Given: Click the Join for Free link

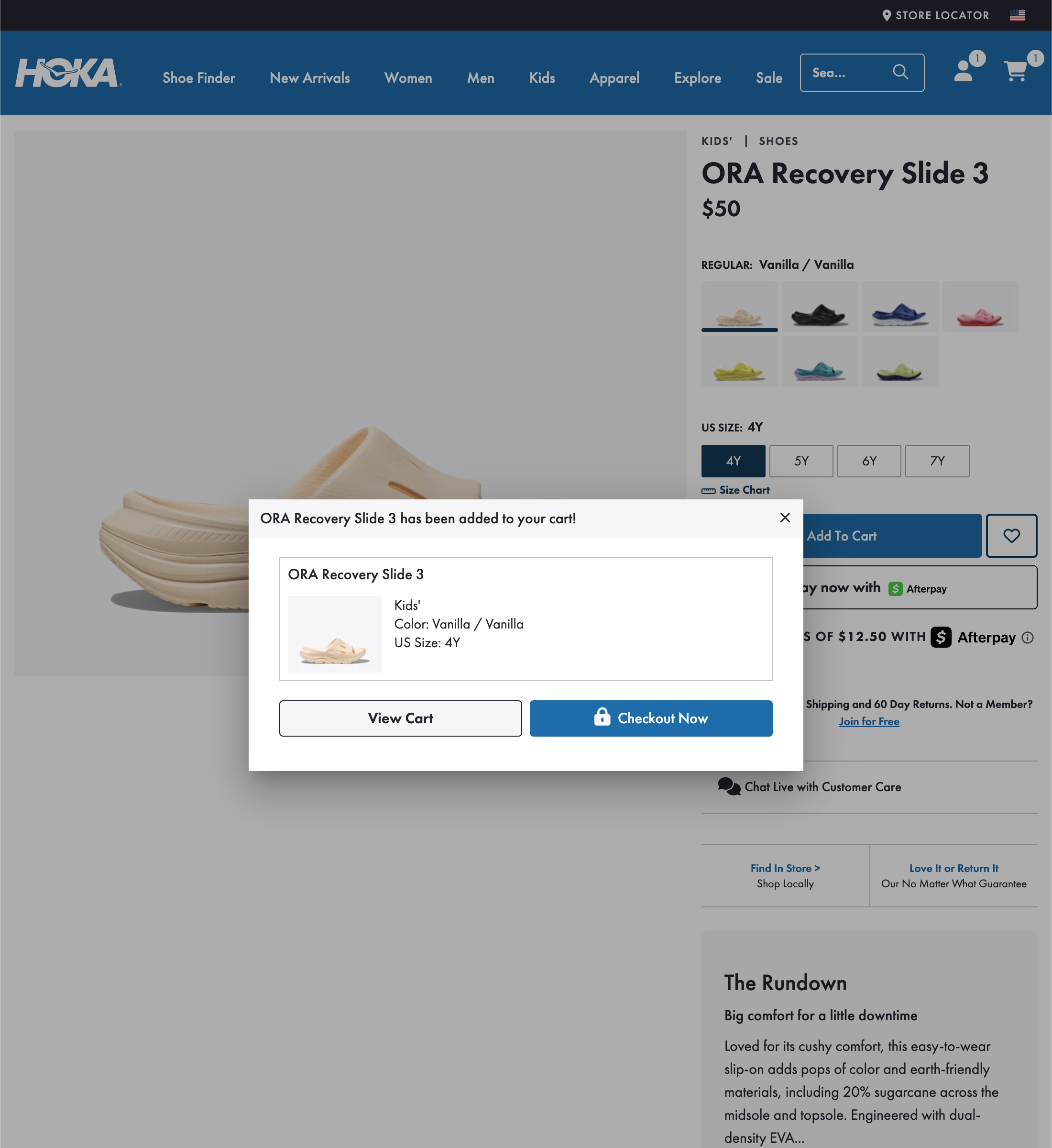Looking at the screenshot, I should tap(869, 721).
